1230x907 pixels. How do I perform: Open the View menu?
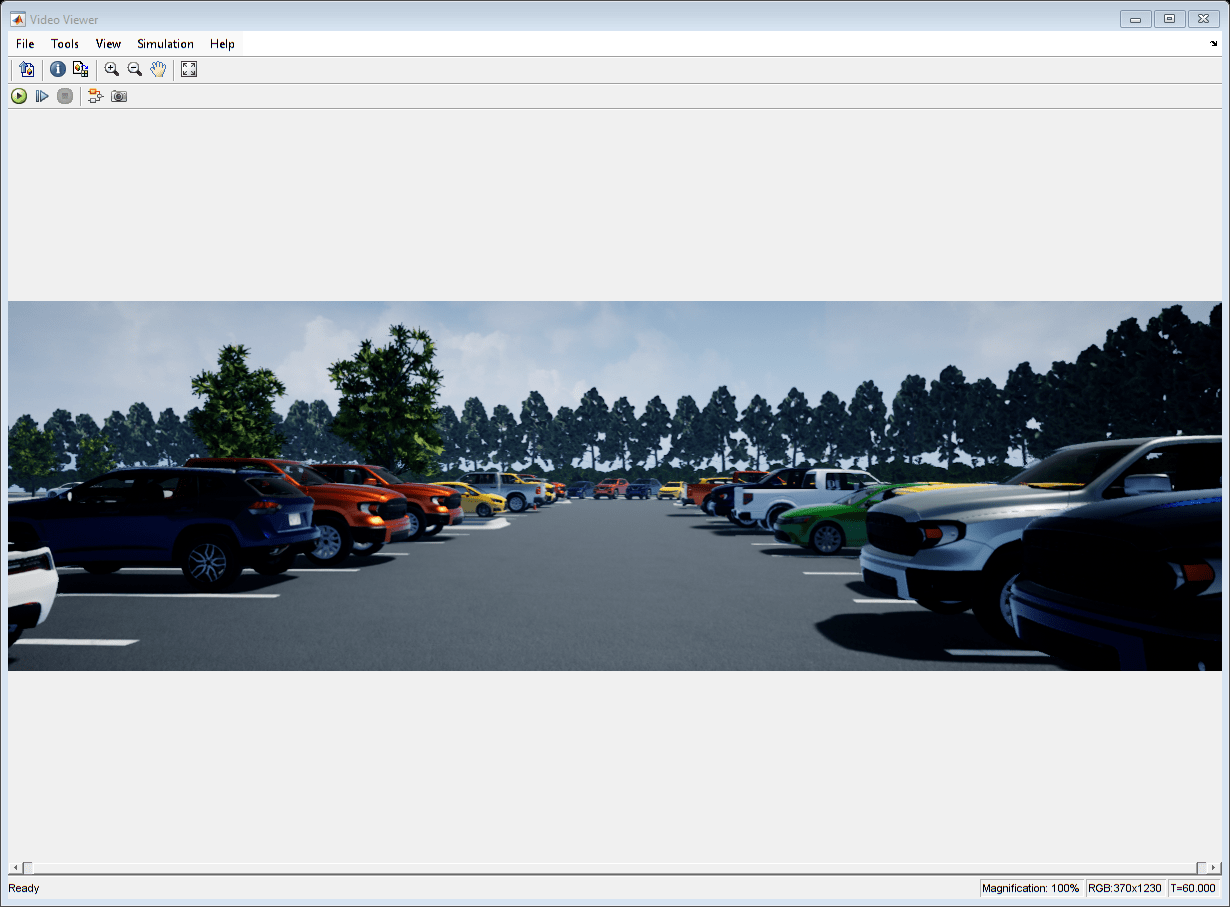coord(108,44)
